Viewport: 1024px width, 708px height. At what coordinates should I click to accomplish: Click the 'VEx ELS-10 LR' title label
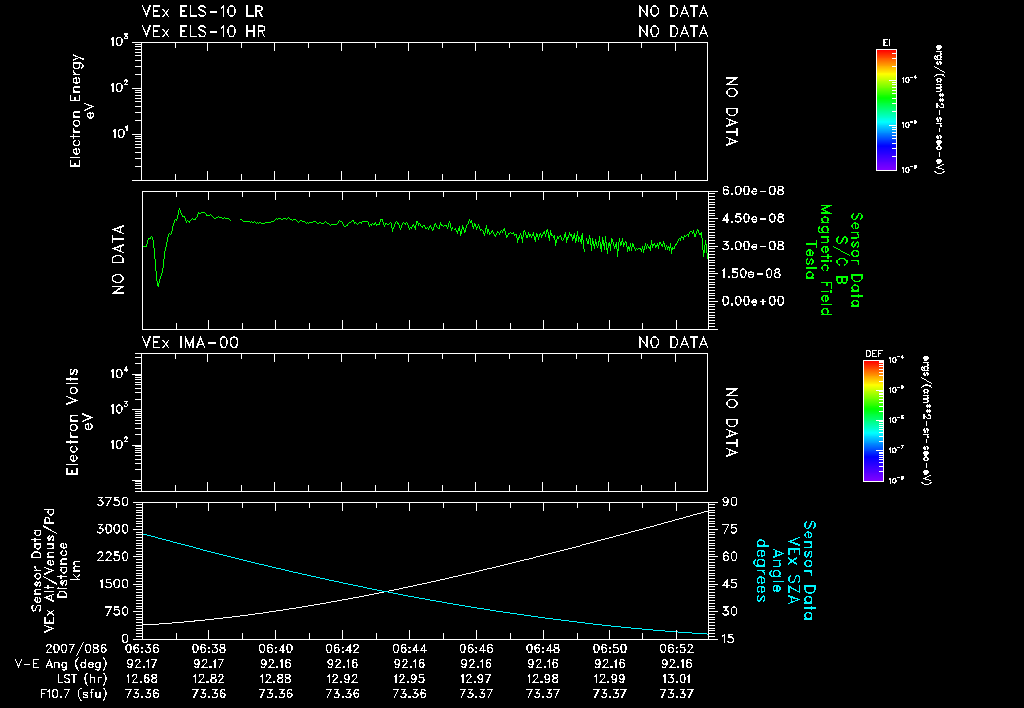tap(203, 12)
